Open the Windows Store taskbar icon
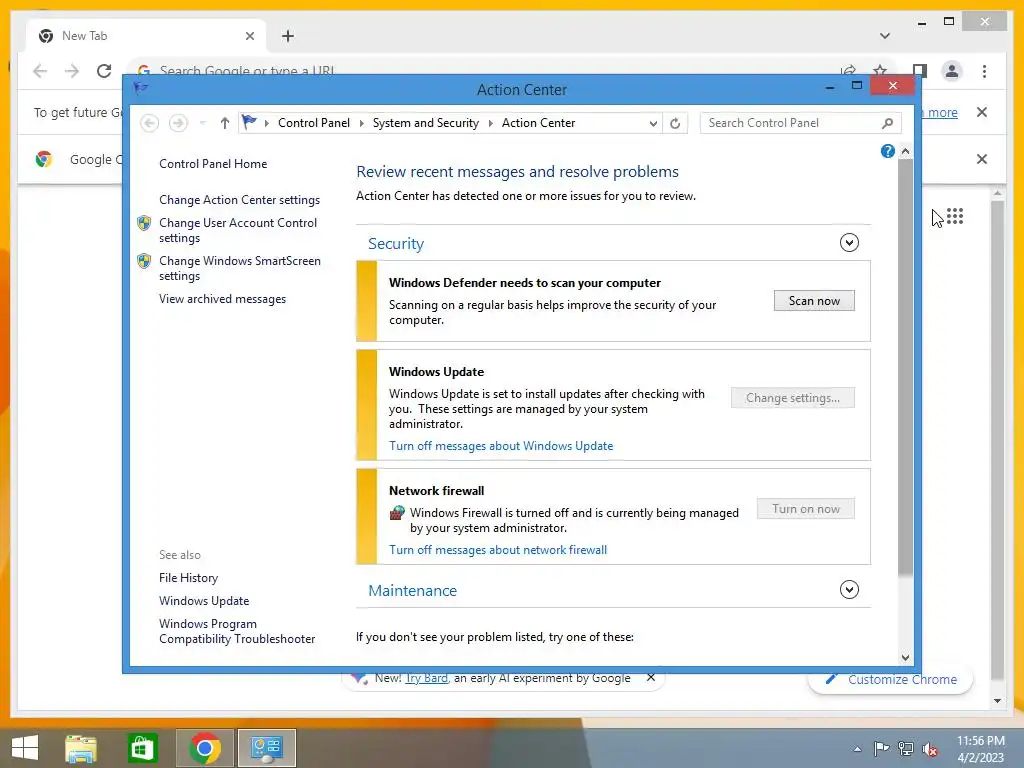Screen dimensions: 1024x768 [142, 748]
